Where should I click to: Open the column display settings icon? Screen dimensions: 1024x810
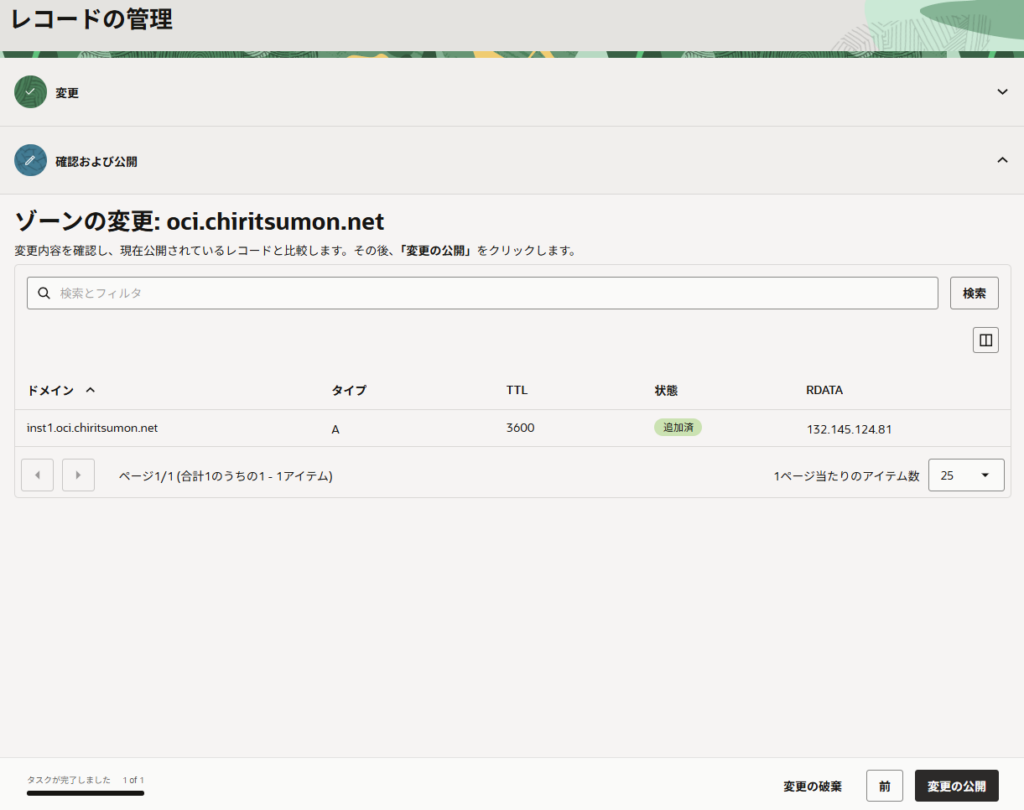[x=985, y=340]
